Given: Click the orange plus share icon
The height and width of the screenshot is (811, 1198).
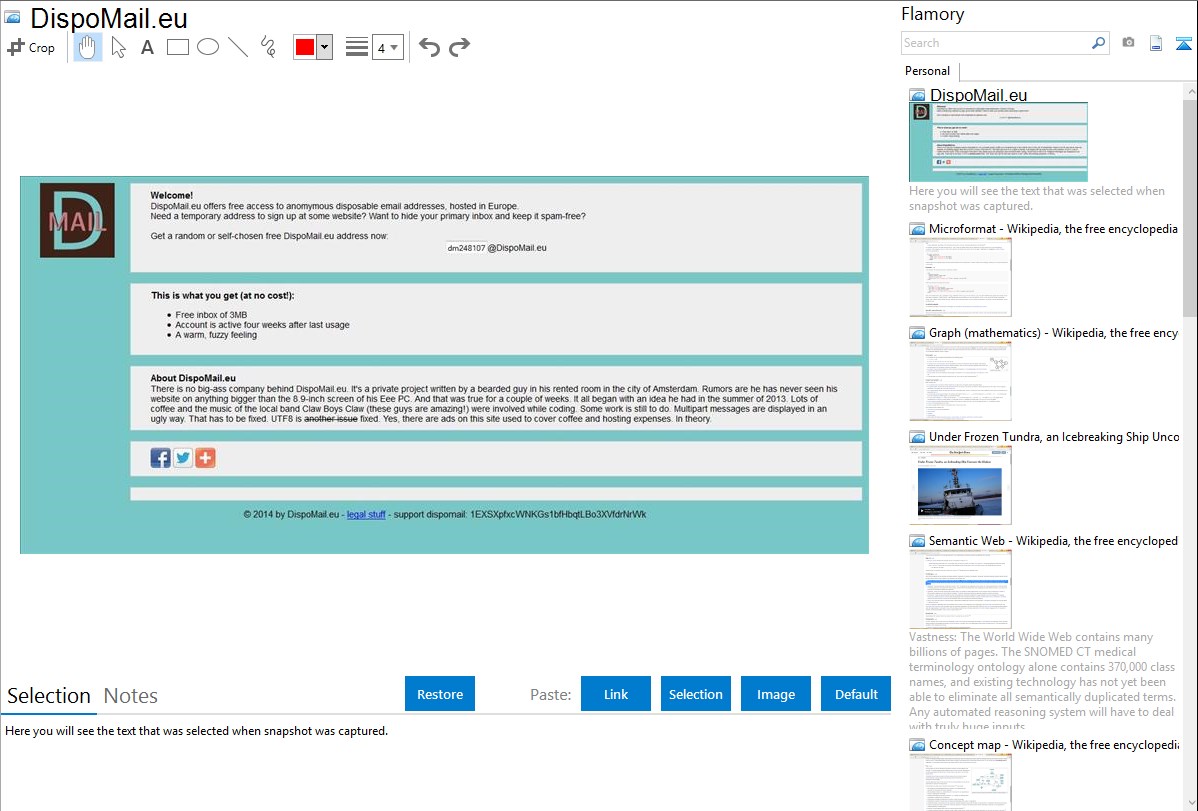Looking at the screenshot, I should (x=205, y=458).
